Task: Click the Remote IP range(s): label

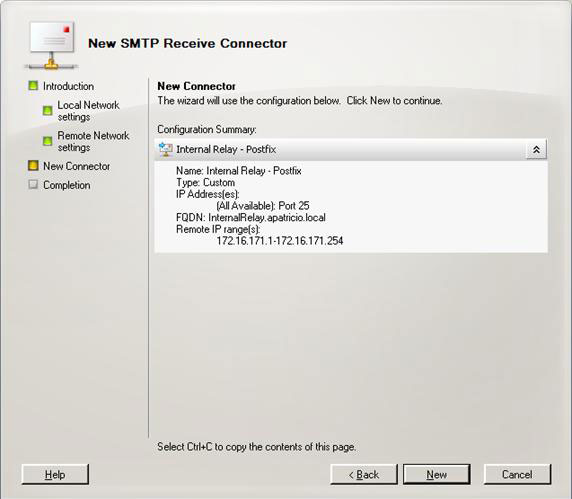Action: [x=218, y=229]
